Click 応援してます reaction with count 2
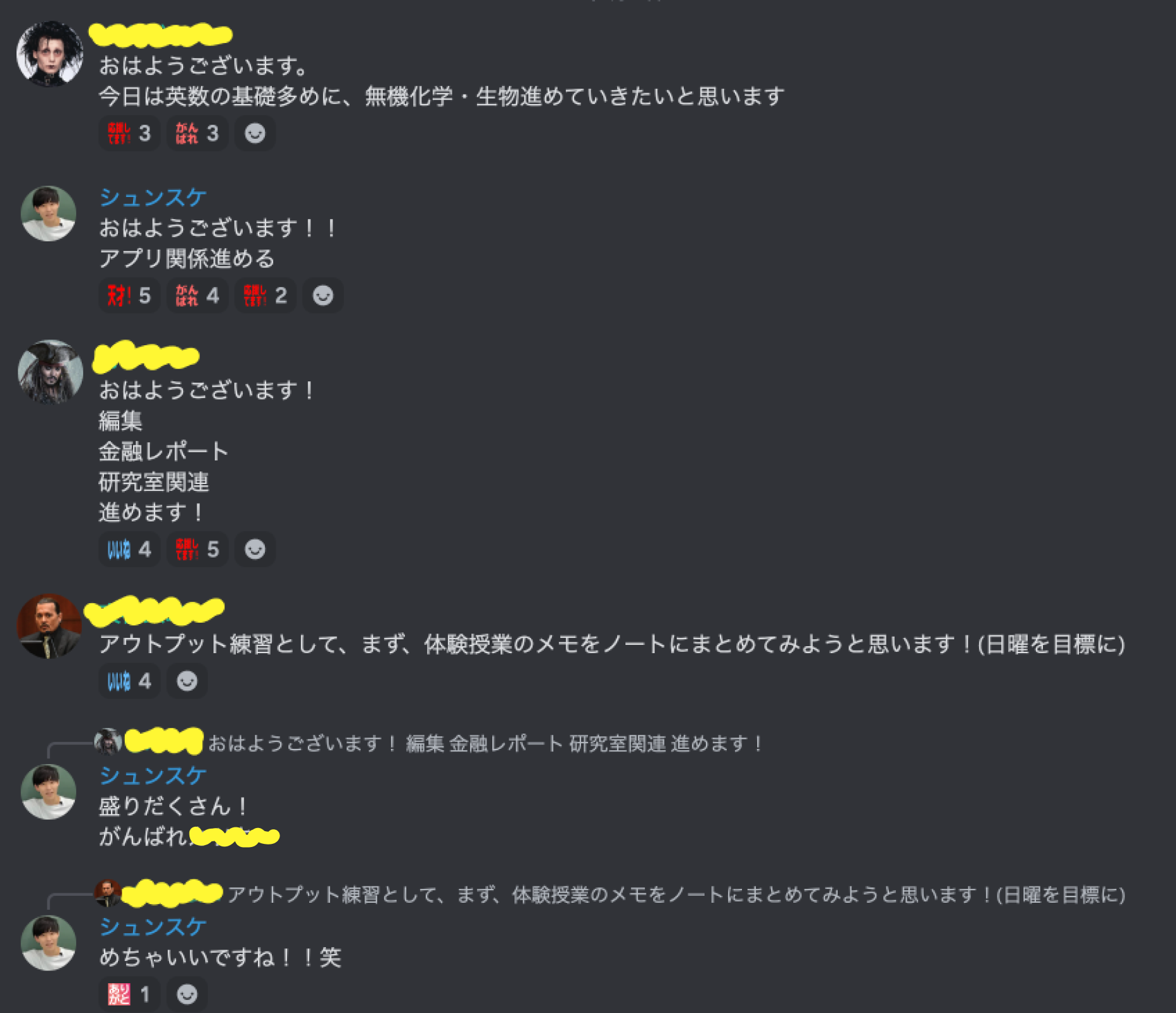Screen dimensions: 1176x1013 click(265, 295)
